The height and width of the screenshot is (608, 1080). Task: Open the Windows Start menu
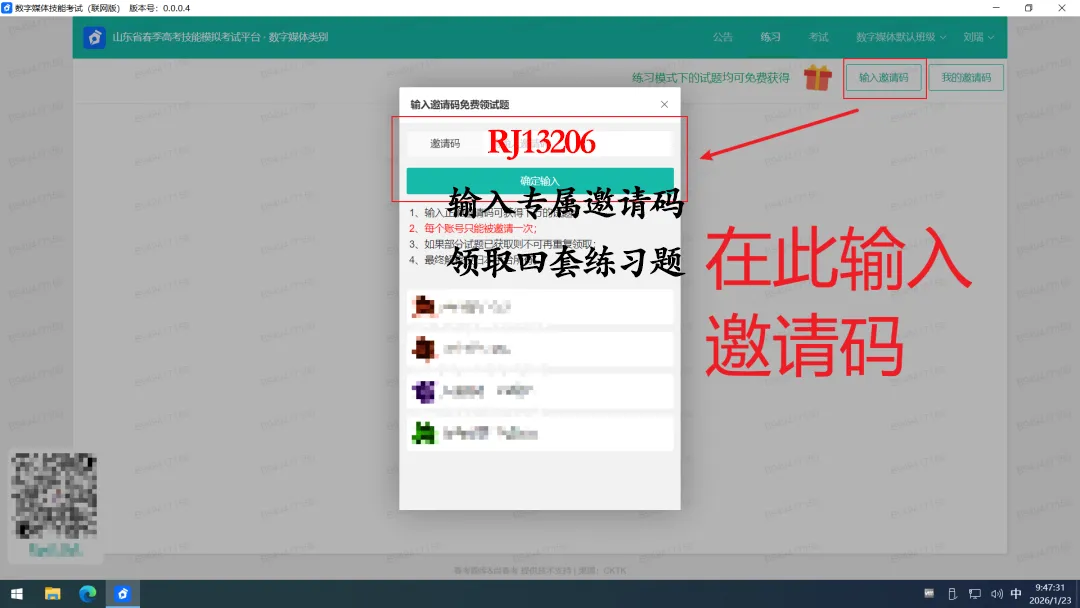pyautogui.click(x=17, y=594)
